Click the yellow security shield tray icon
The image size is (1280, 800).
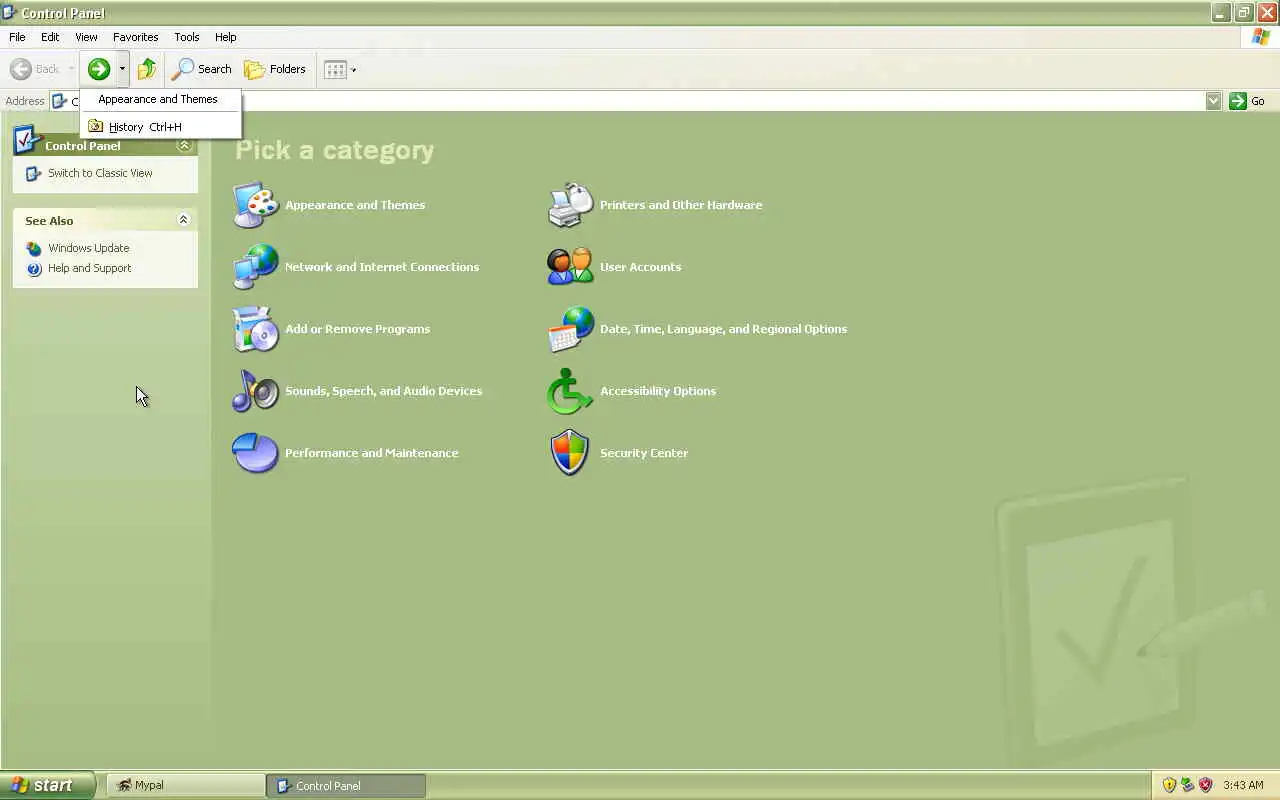(x=1169, y=785)
